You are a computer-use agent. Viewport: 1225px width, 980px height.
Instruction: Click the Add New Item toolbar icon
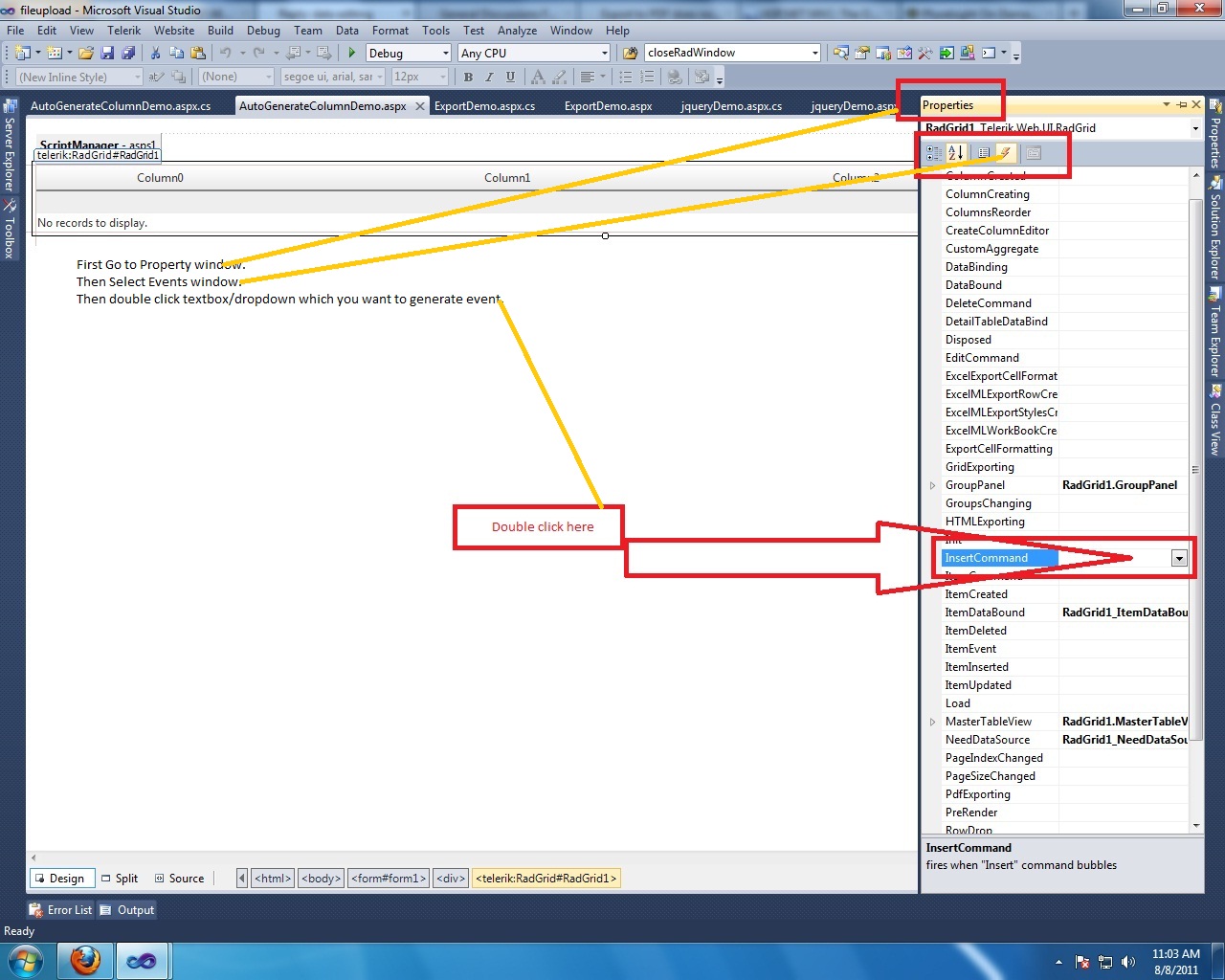pos(55,54)
